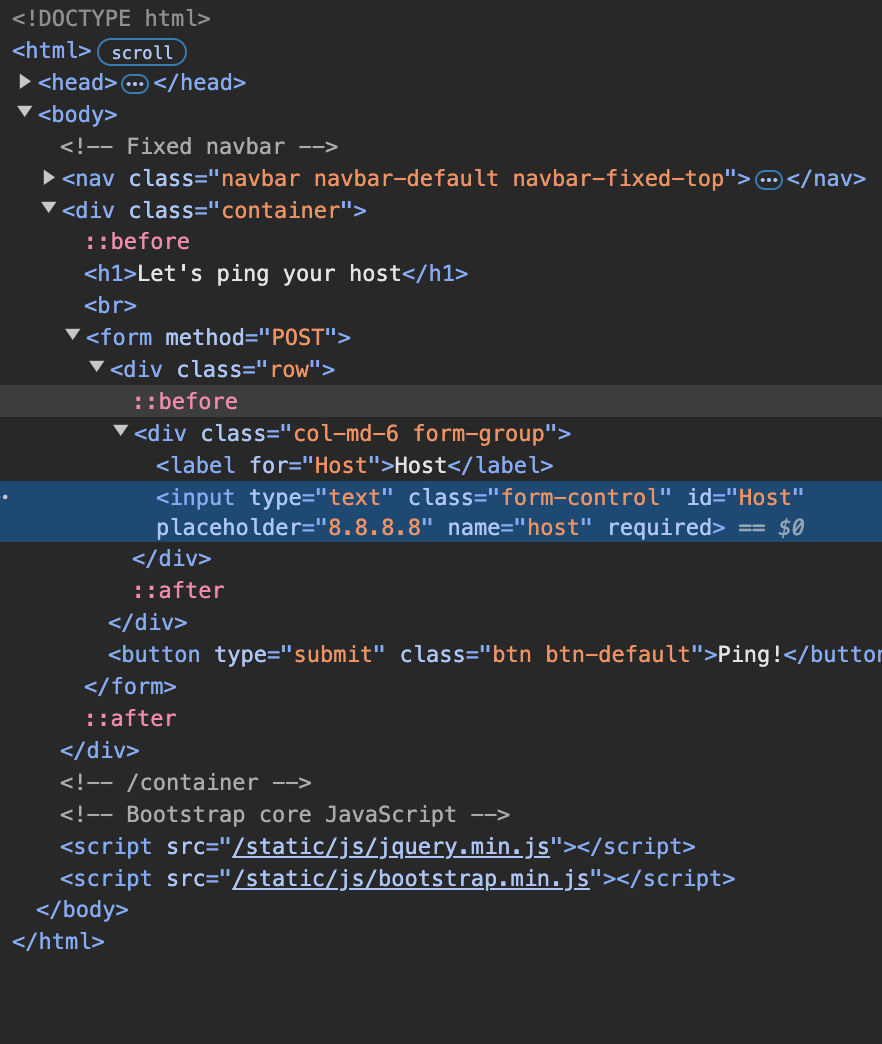Expand the nav navbar element triangle
The width and height of the screenshot is (882, 1044).
point(49,177)
